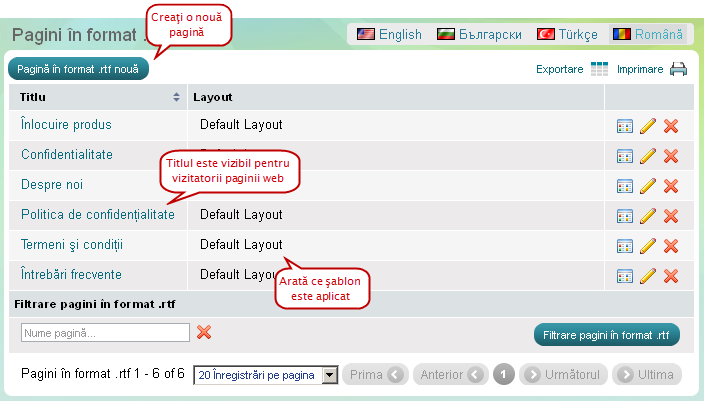Create a new .rtf page button

[x=78, y=69]
